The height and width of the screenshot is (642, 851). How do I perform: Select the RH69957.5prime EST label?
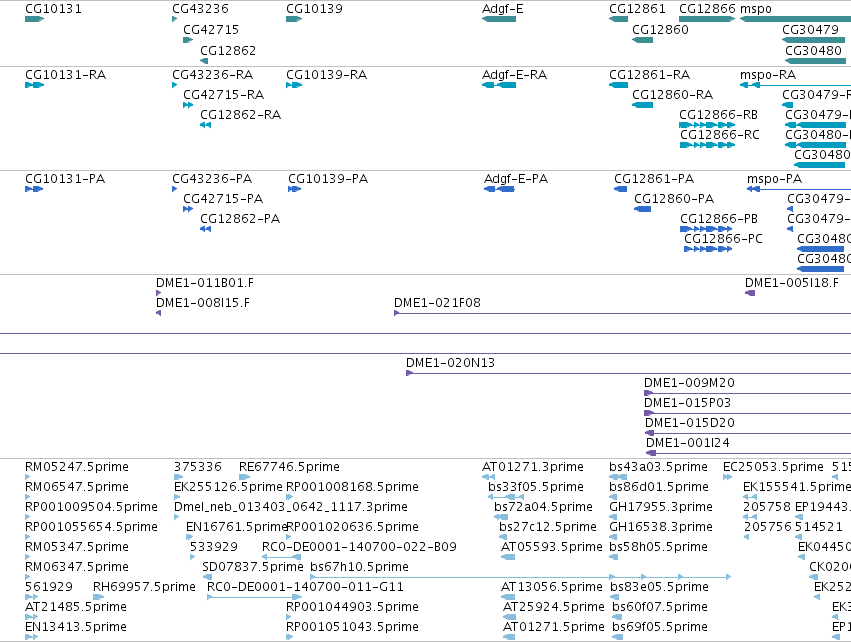click(144, 587)
